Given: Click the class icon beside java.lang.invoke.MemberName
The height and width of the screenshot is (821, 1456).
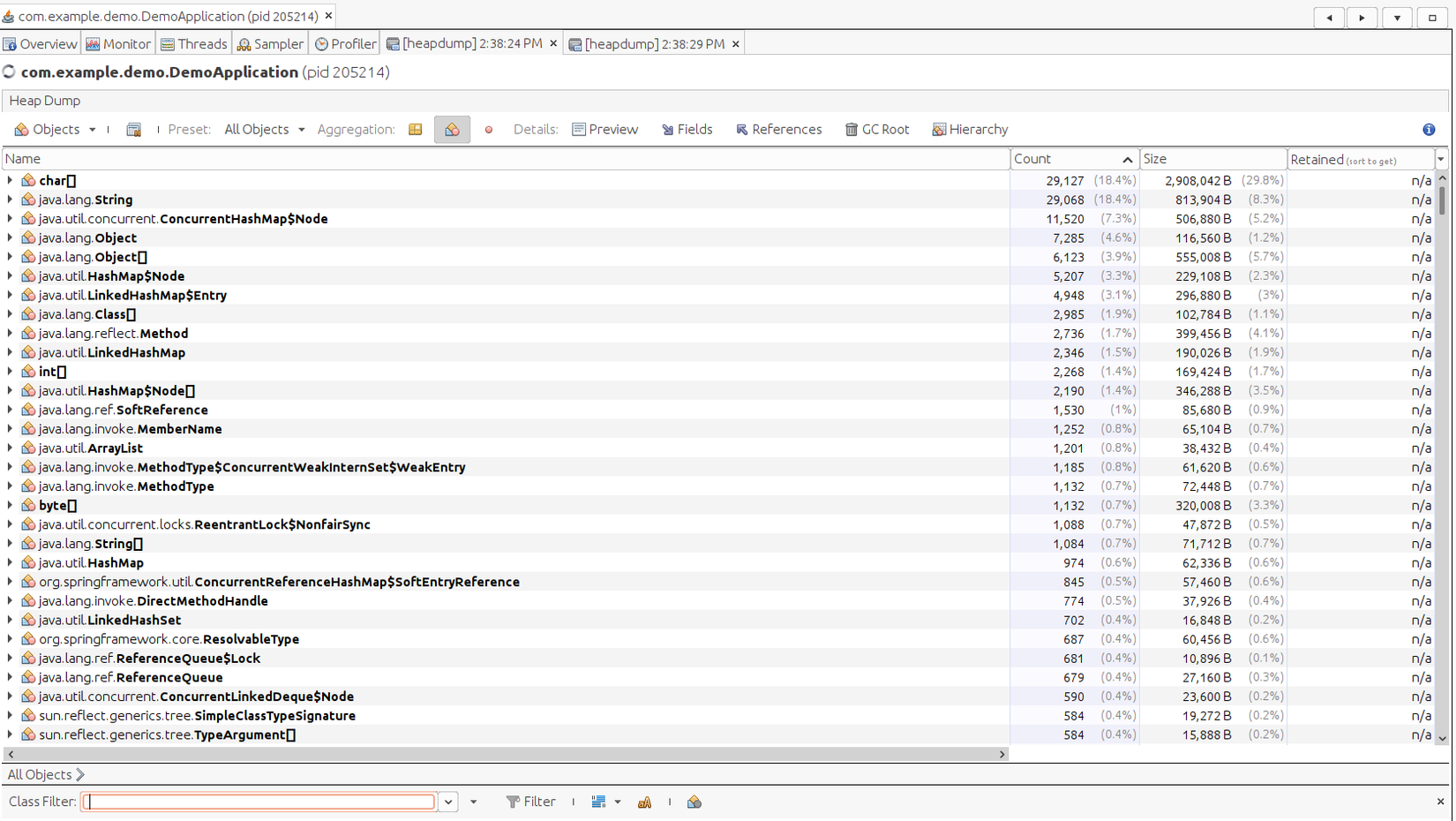Looking at the screenshot, I should click(x=28, y=429).
